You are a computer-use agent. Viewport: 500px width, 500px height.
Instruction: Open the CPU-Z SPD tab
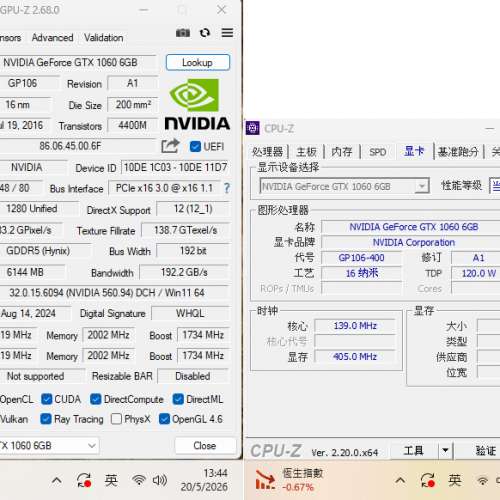click(378, 152)
